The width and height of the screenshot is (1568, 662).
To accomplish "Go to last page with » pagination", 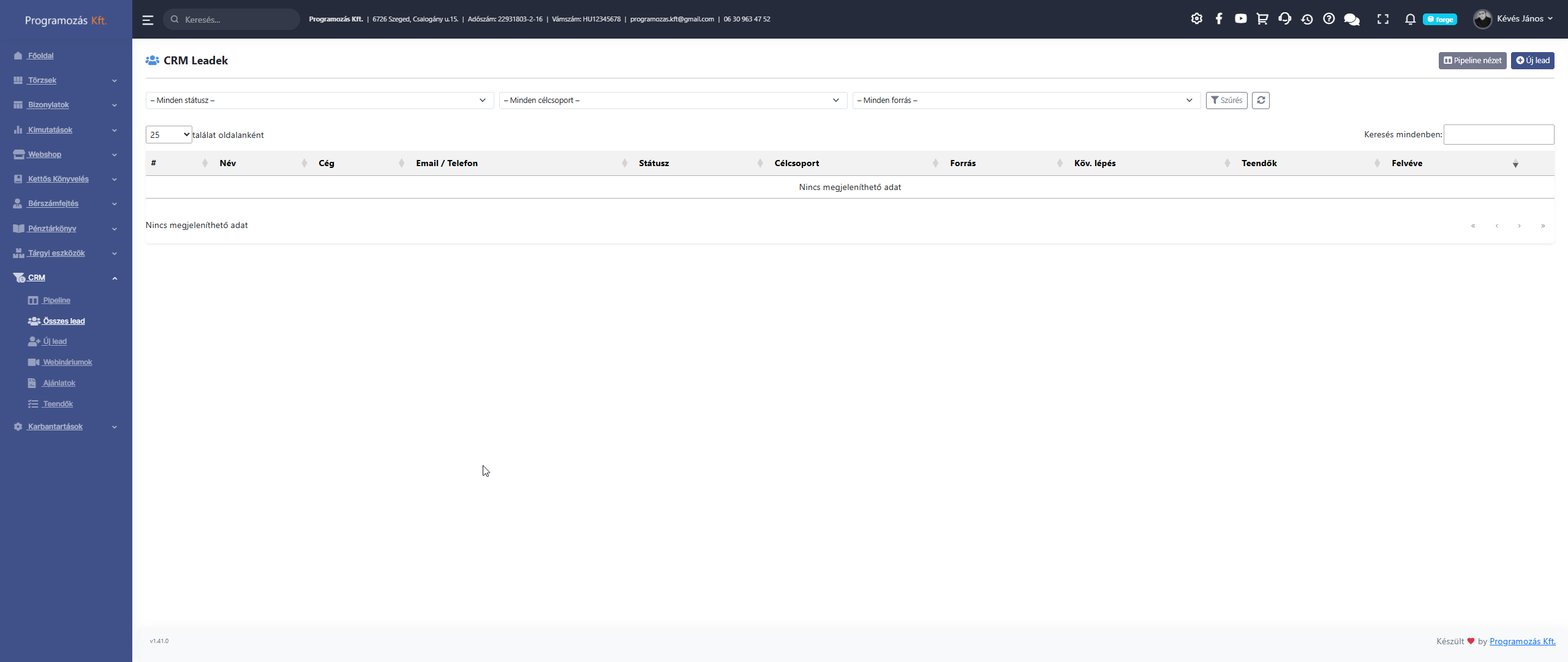I will coord(1543,226).
